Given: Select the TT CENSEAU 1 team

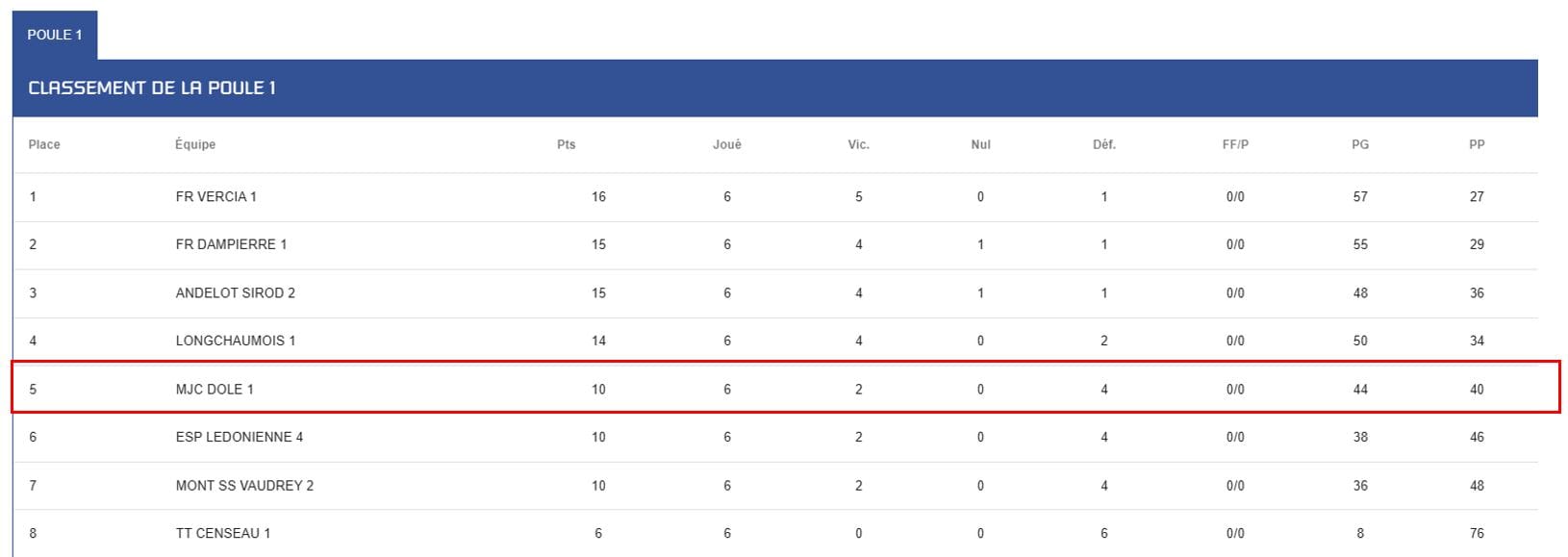Looking at the screenshot, I should pyautogui.click(x=222, y=533).
